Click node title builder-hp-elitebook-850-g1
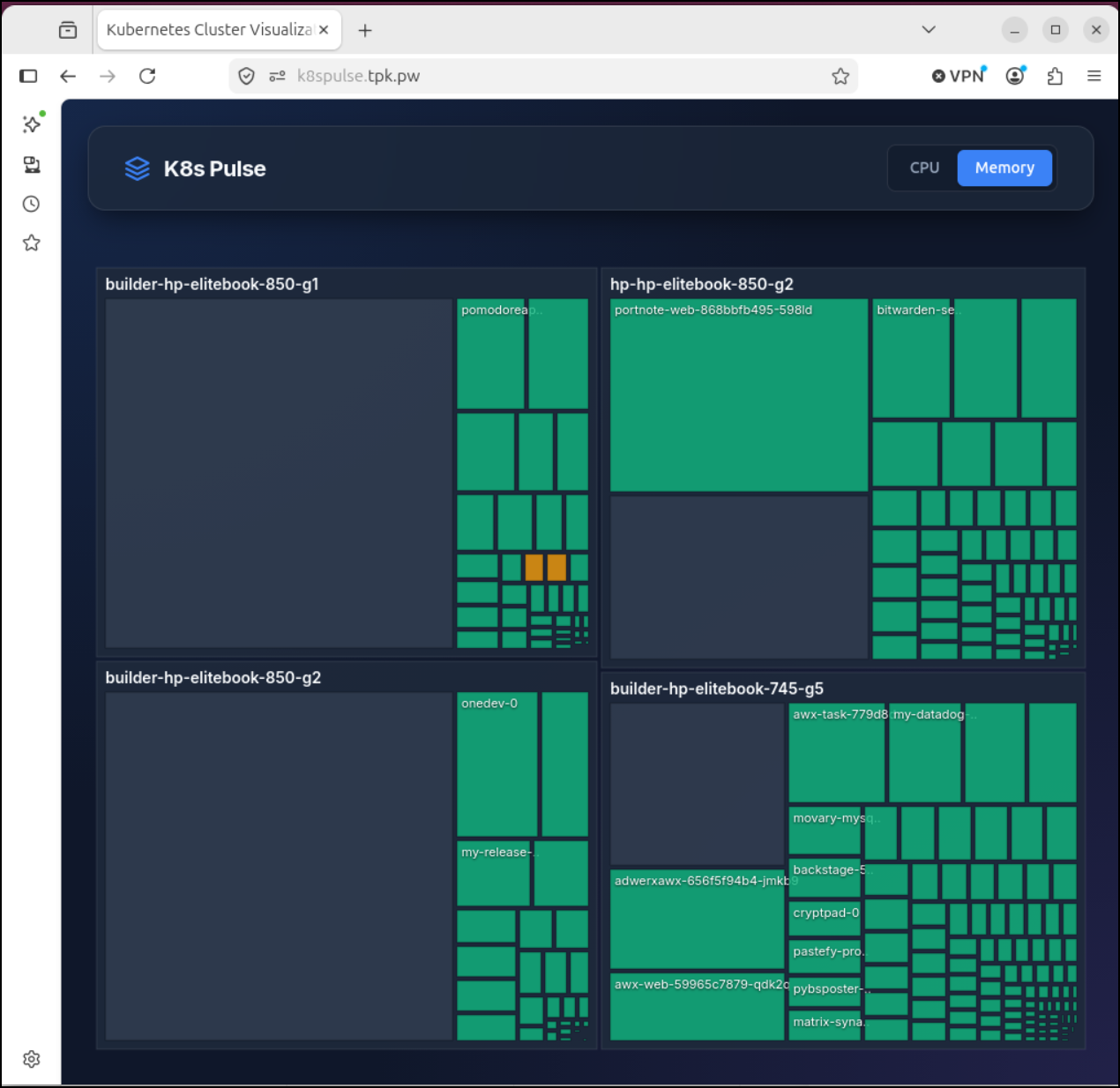Image resolution: width=1120 pixels, height=1088 pixels. (x=212, y=284)
